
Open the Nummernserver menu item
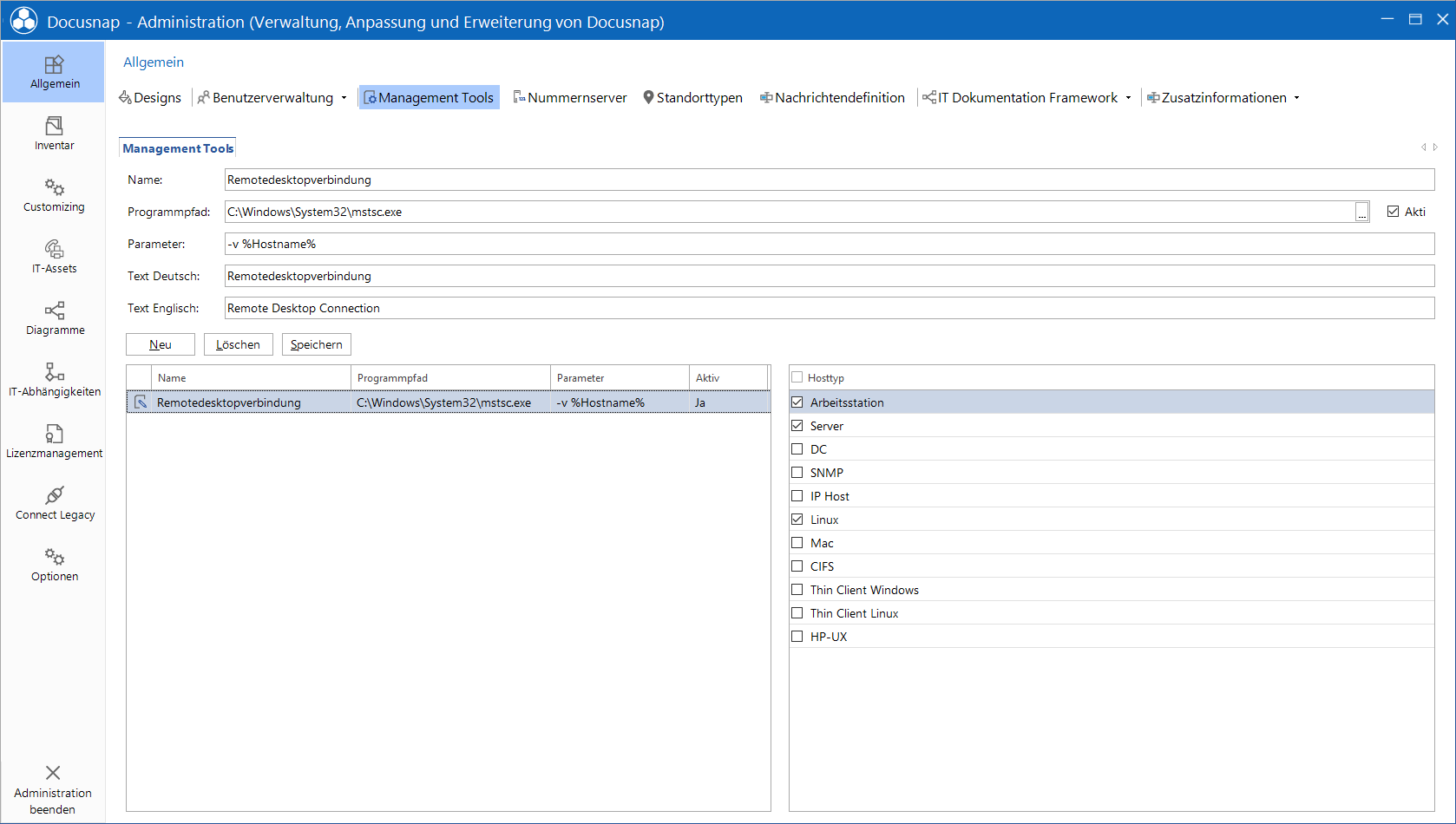click(x=570, y=97)
